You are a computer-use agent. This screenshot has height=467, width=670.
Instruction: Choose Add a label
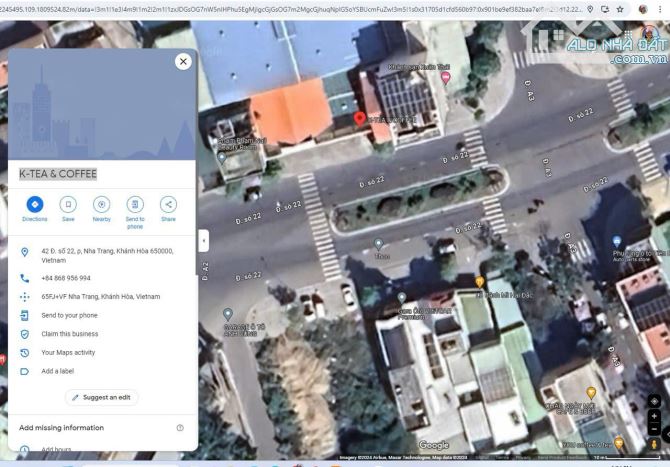(57, 371)
